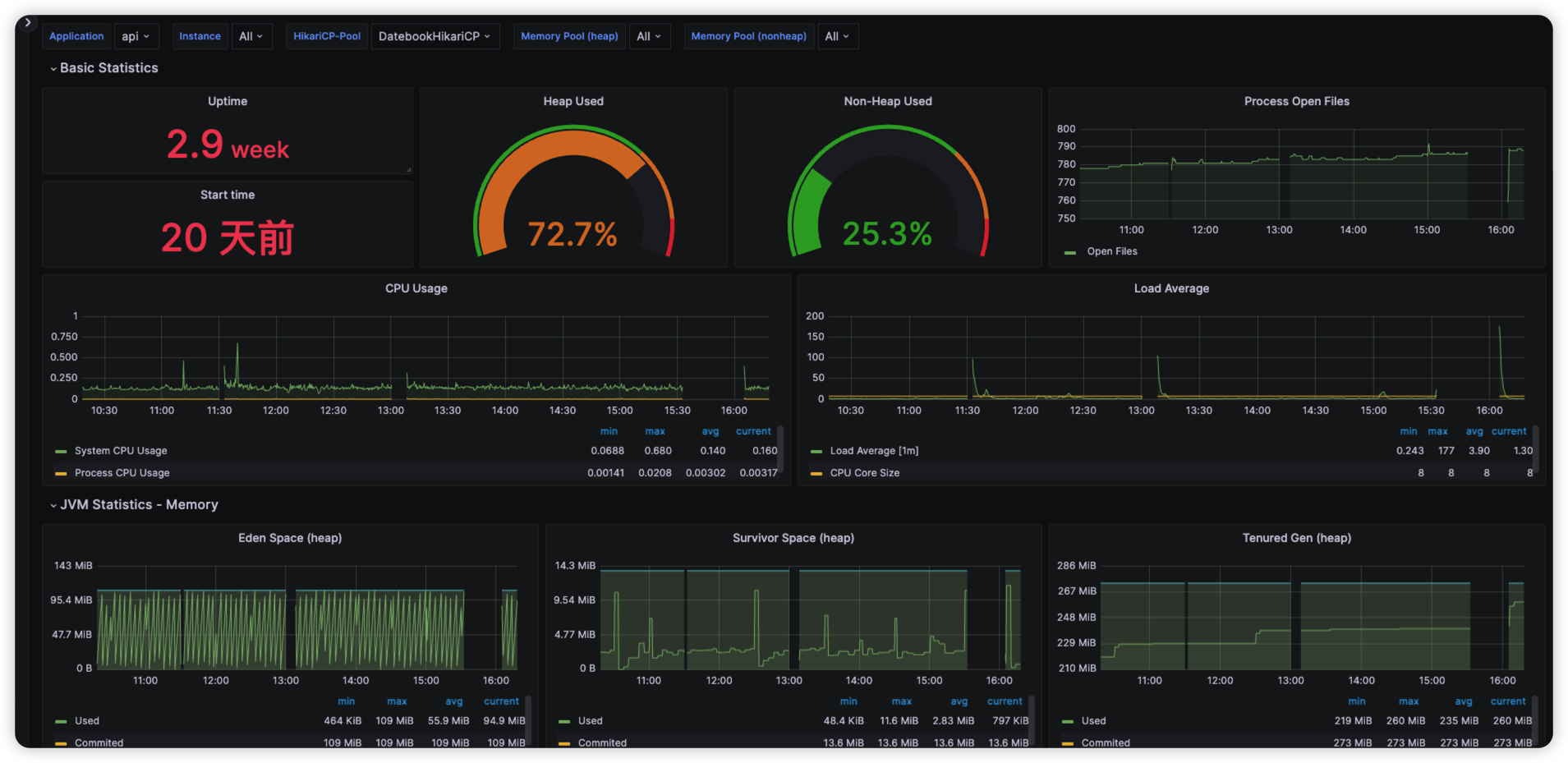Open the Survivor Space (heap) panel title
The height and width of the screenshot is (763, 1568).
coord(793,538)
